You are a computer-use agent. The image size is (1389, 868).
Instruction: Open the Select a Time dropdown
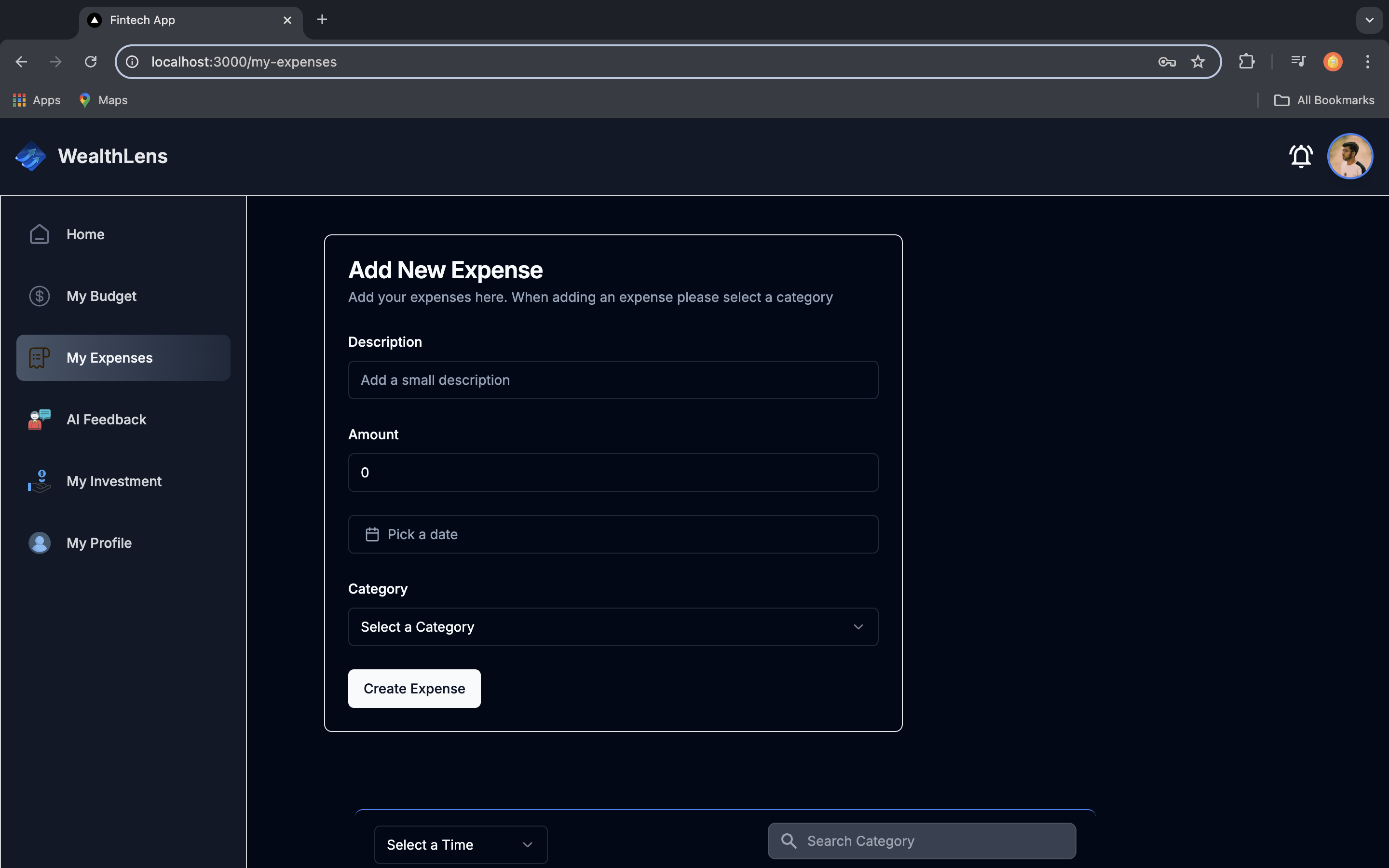pos(460,844)
